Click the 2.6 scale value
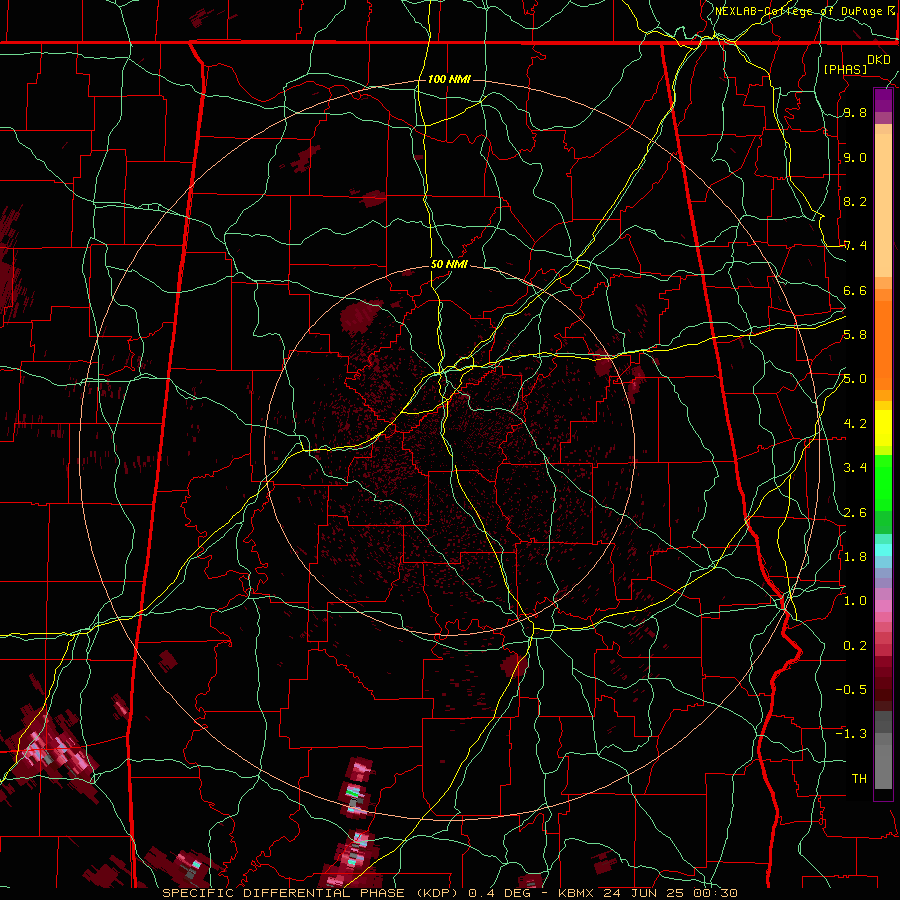This screenshot has height=900, width=900. 855,513
